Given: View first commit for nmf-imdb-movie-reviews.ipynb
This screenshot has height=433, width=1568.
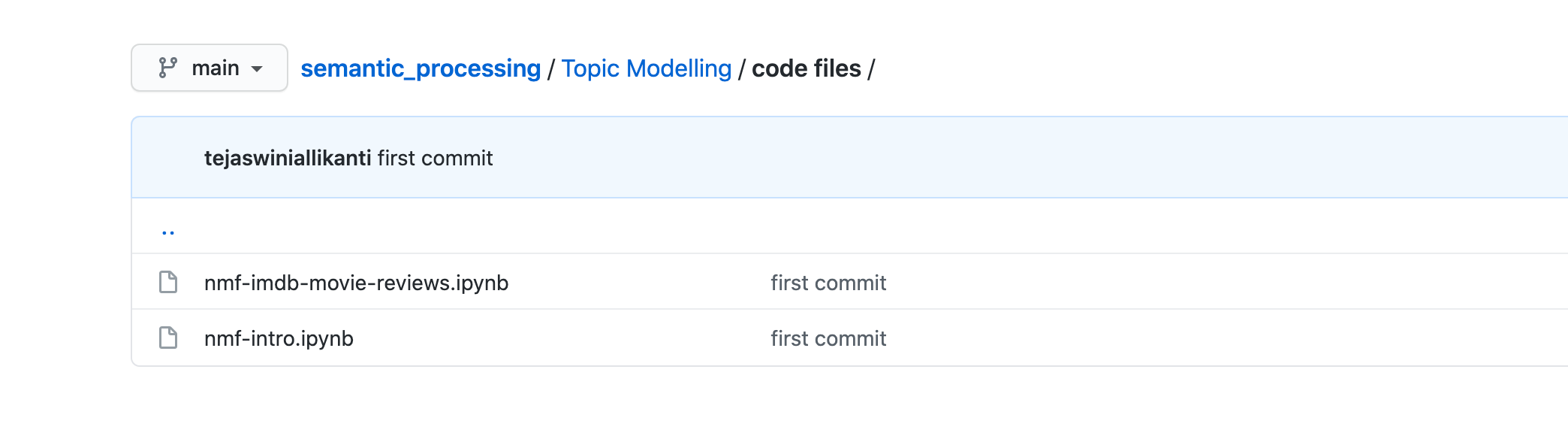Looking at the screenshot, I should 828,283.
